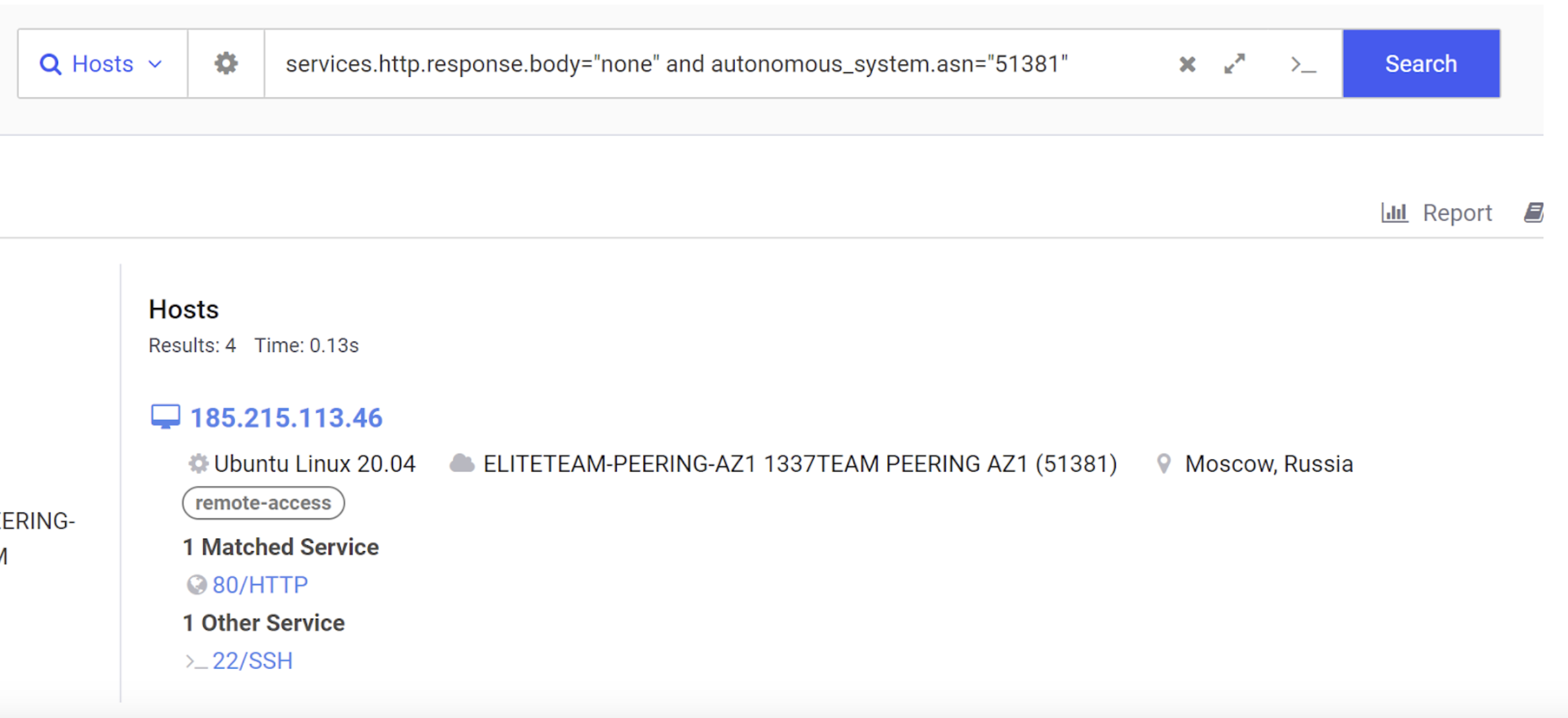Click into the search query input field
This screenshot has height=718, width=1568.
click(x=709, y=64)
